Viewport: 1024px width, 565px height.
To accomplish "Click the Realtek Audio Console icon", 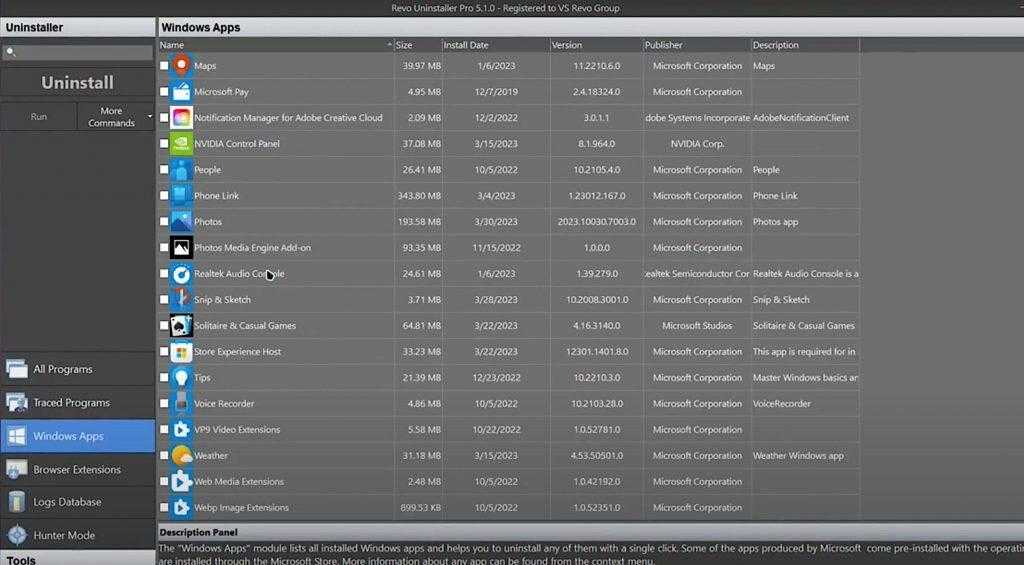I will [181, 274].
